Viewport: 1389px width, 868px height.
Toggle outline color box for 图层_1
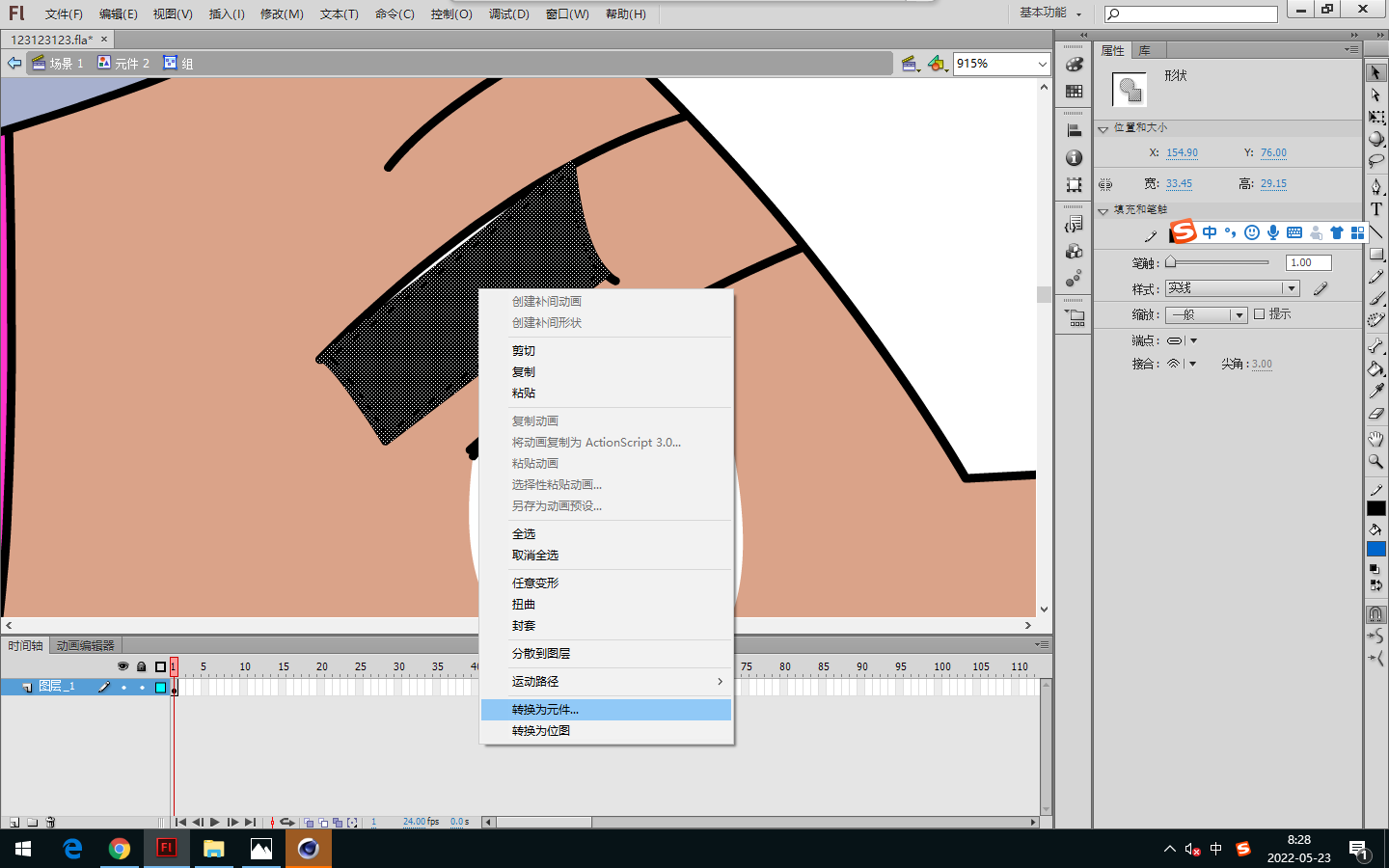coord(161,688)
